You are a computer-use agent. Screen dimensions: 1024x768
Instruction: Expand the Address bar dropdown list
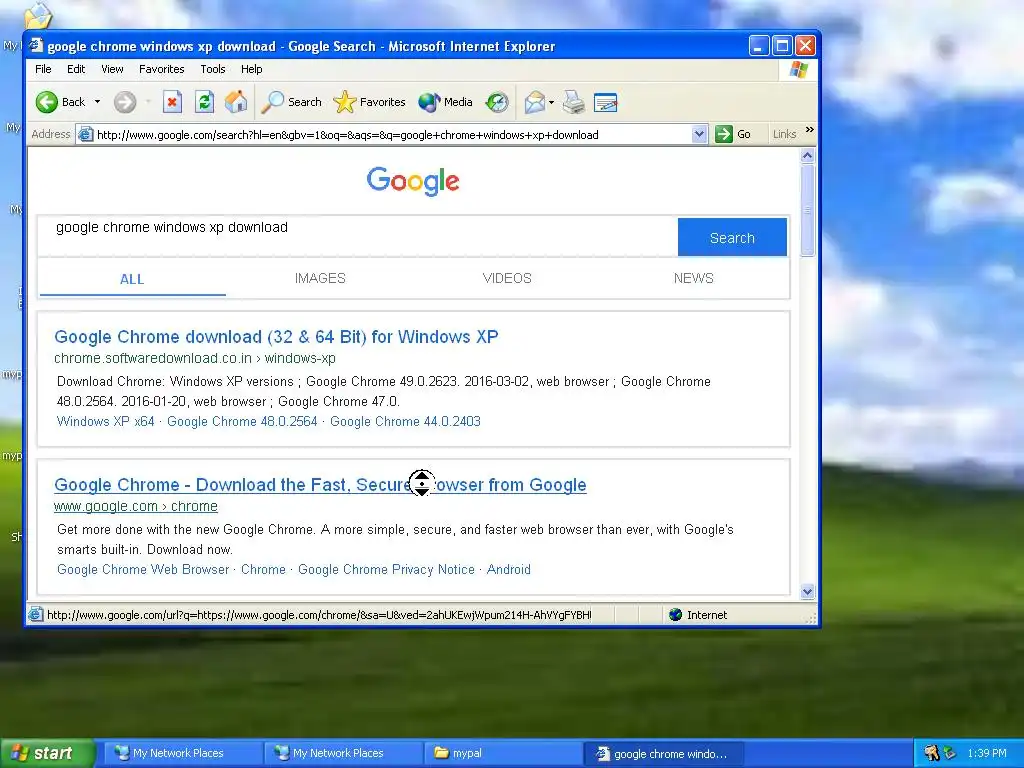coord(699,135)
